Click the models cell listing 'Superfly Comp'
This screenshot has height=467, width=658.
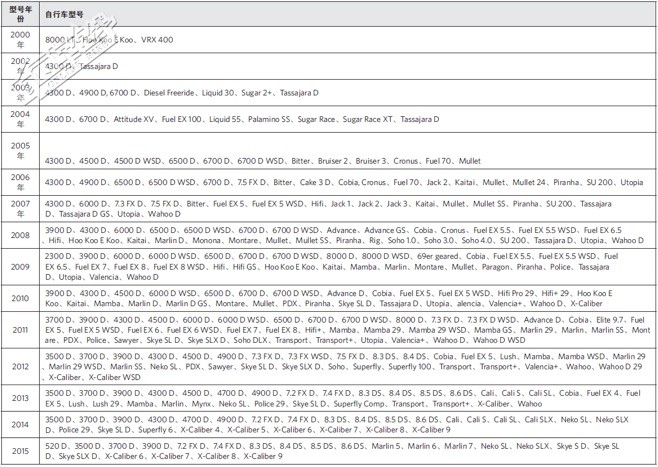click(348, 398)
